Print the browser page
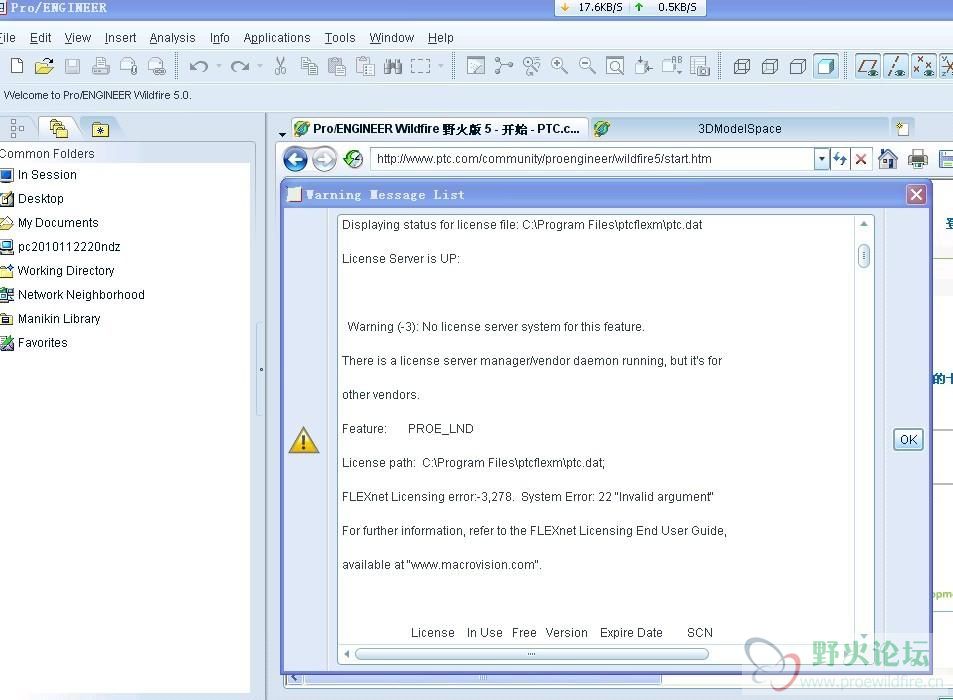953x700 pixels. tap(917, 159)
